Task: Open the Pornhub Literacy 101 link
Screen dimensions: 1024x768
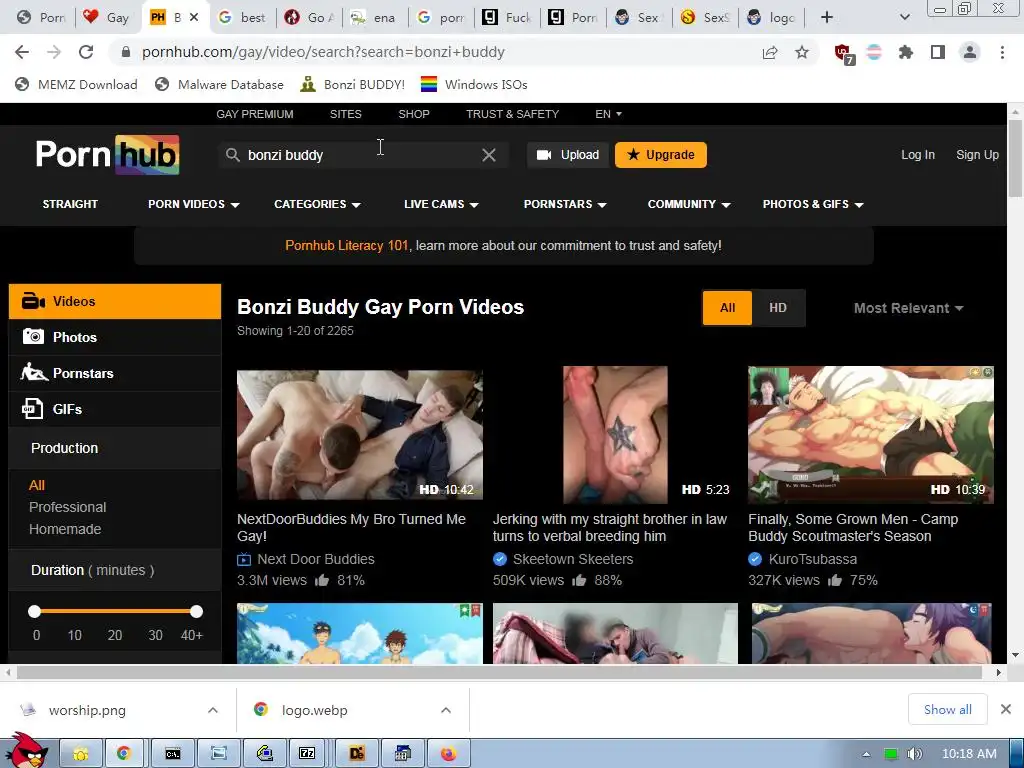Action: (347, 246)
